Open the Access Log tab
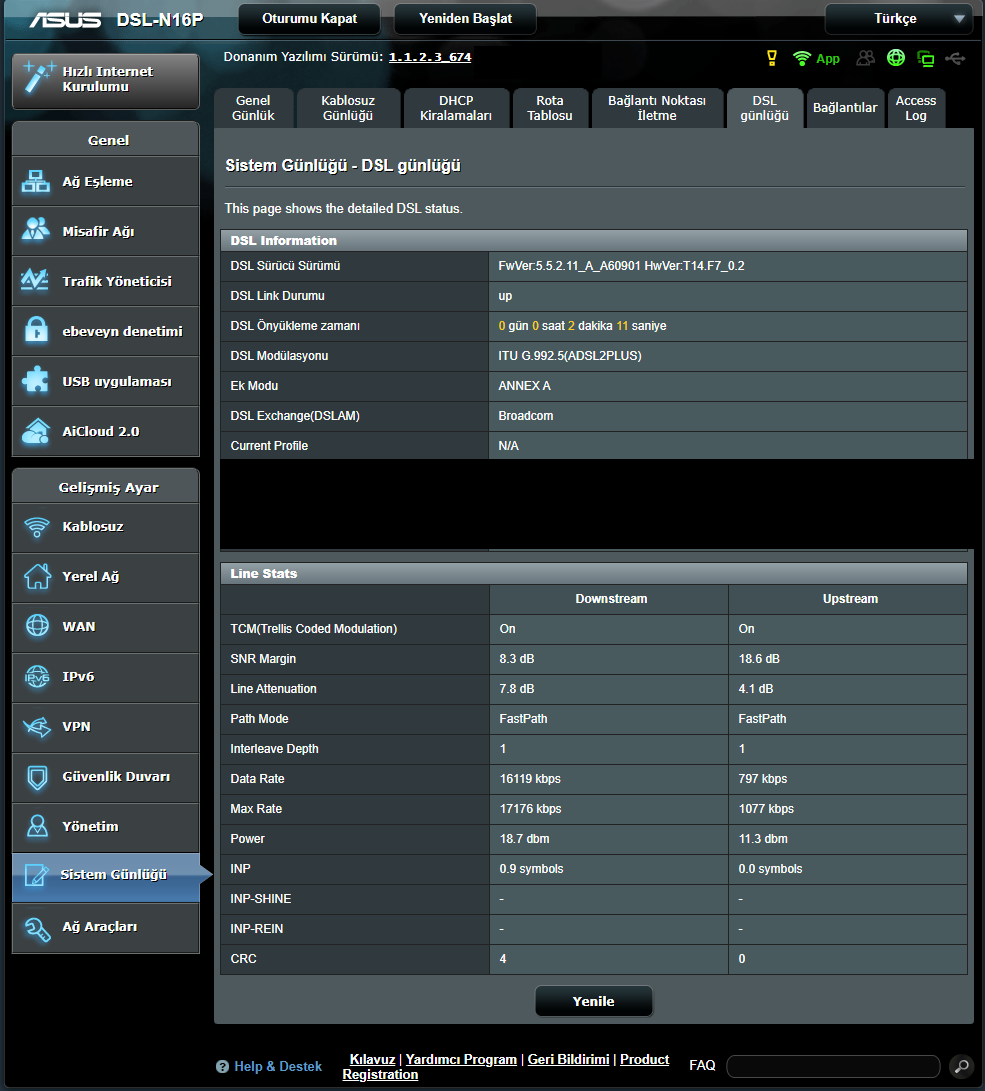 pos(915,108)
